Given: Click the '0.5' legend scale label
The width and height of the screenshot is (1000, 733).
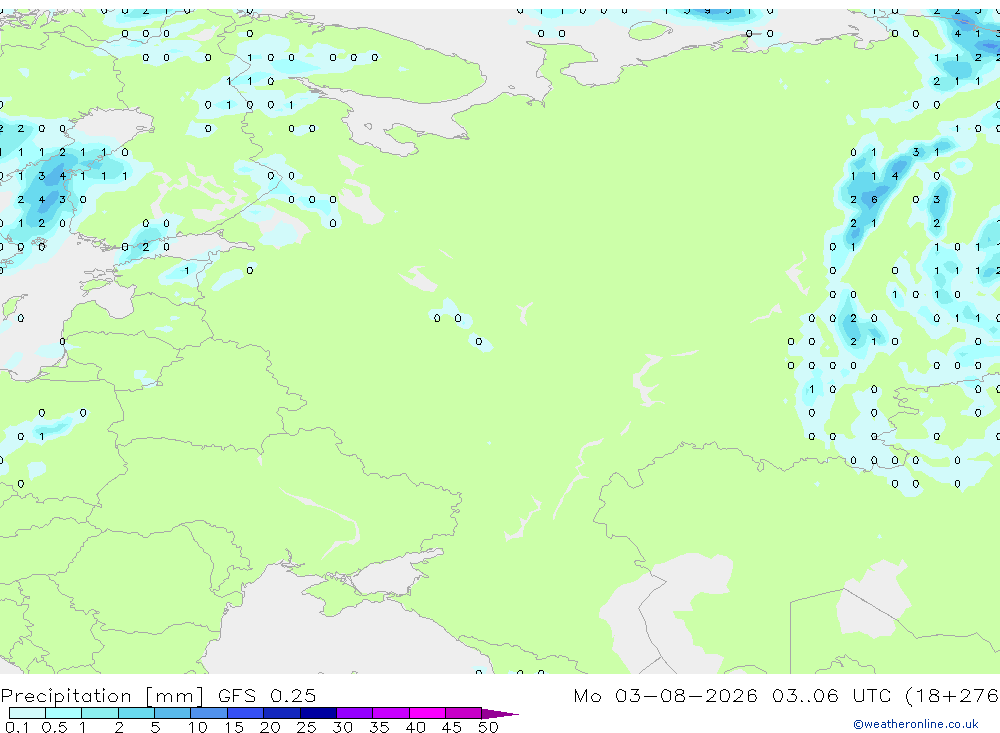Looking at the screenshot, I should click(x=54, y=727).
